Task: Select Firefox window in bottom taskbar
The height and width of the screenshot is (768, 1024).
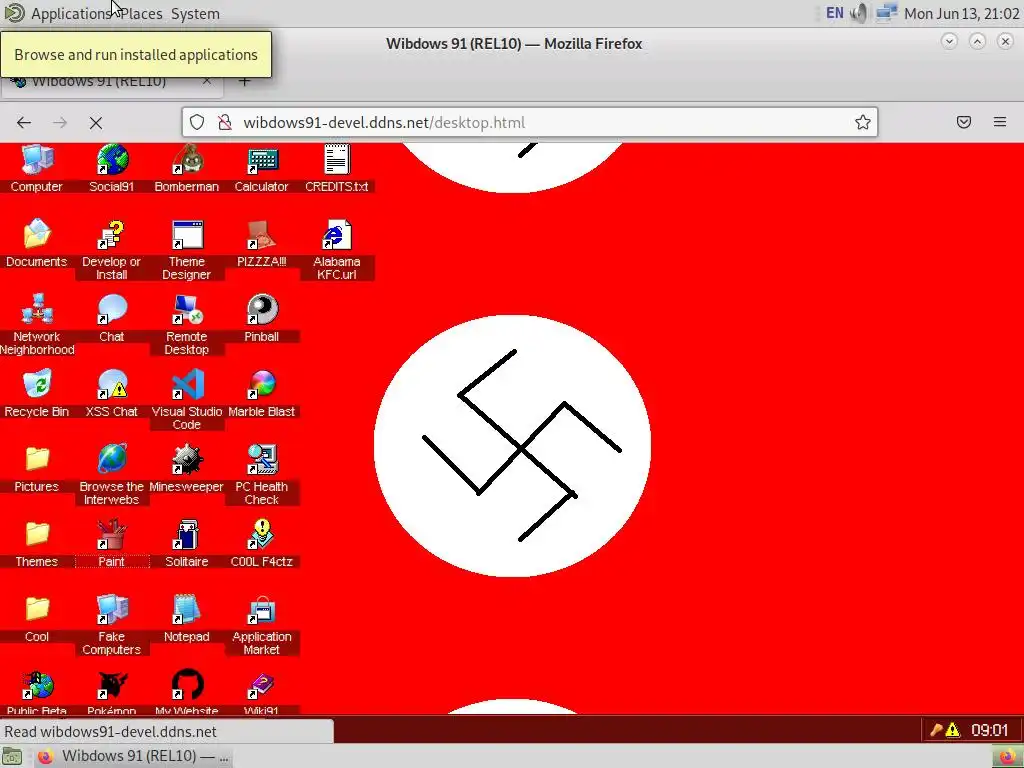Action: pos(133,756)
